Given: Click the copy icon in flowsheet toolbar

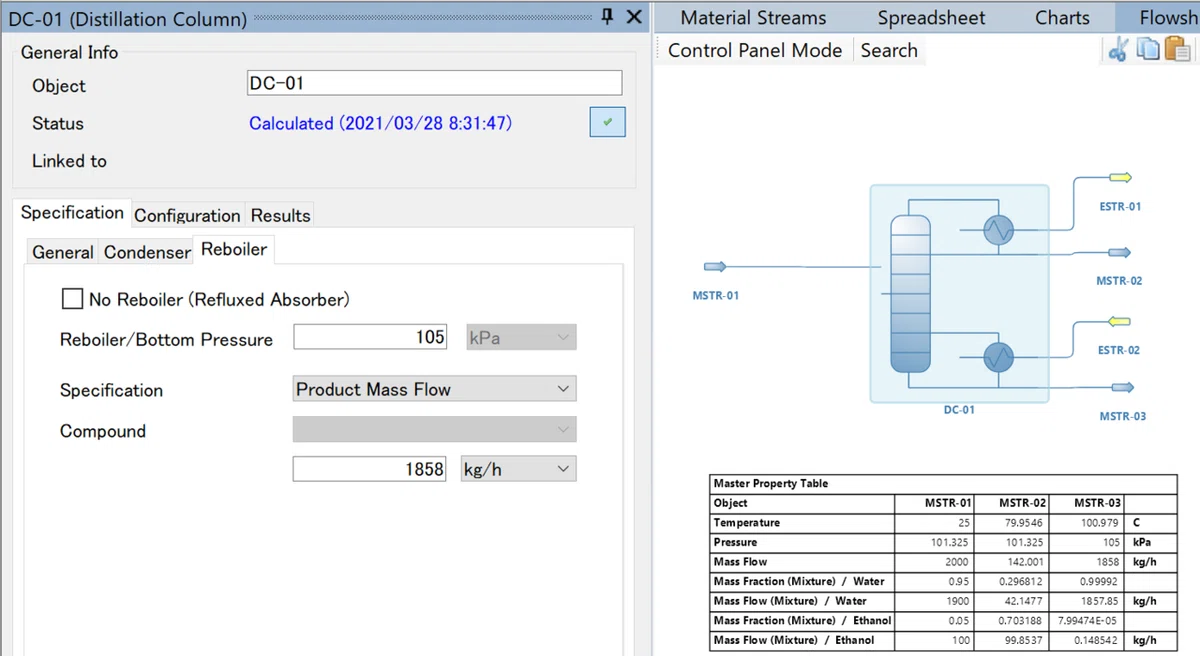Looking at the screenshot, I should point(1148,49).
